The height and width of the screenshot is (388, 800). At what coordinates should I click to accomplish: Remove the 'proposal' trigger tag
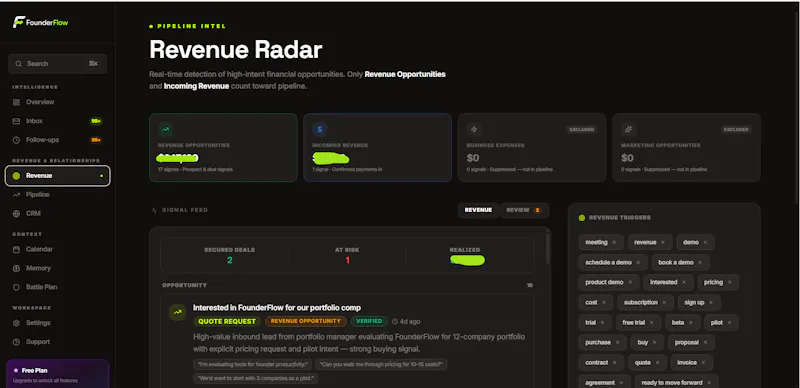[x=705, y=343]
